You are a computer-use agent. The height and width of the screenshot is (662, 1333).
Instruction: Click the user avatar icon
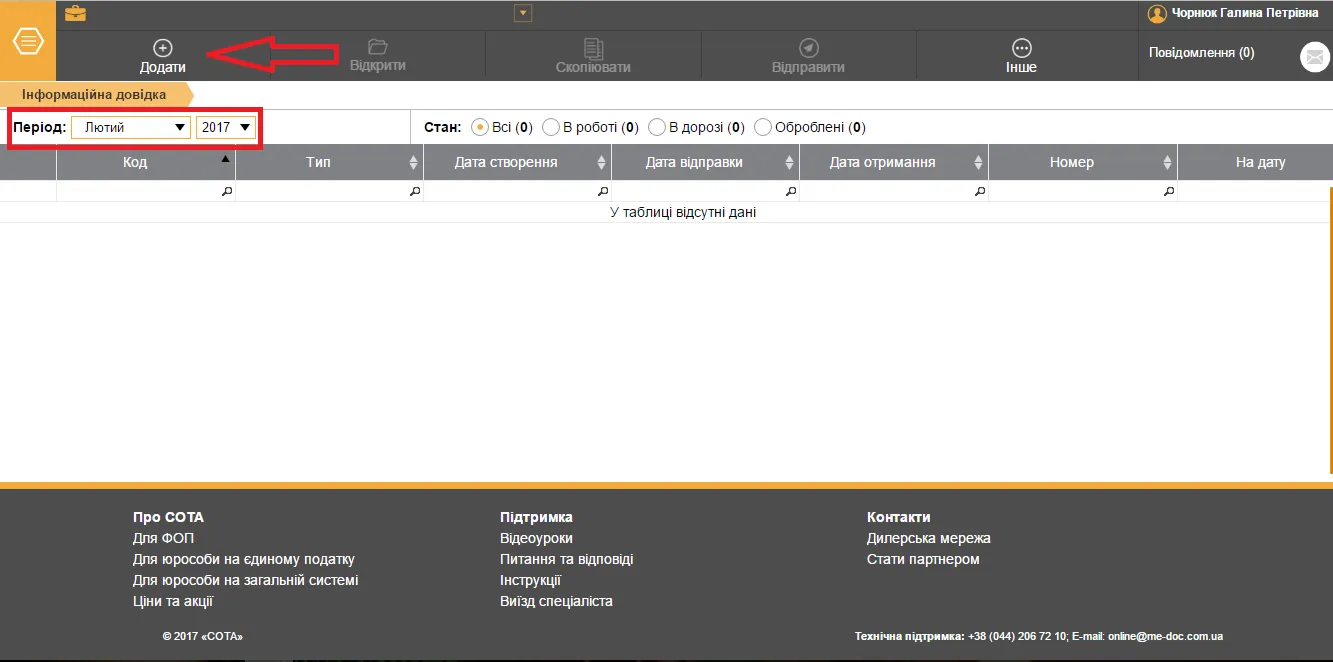coord(1157,14)
